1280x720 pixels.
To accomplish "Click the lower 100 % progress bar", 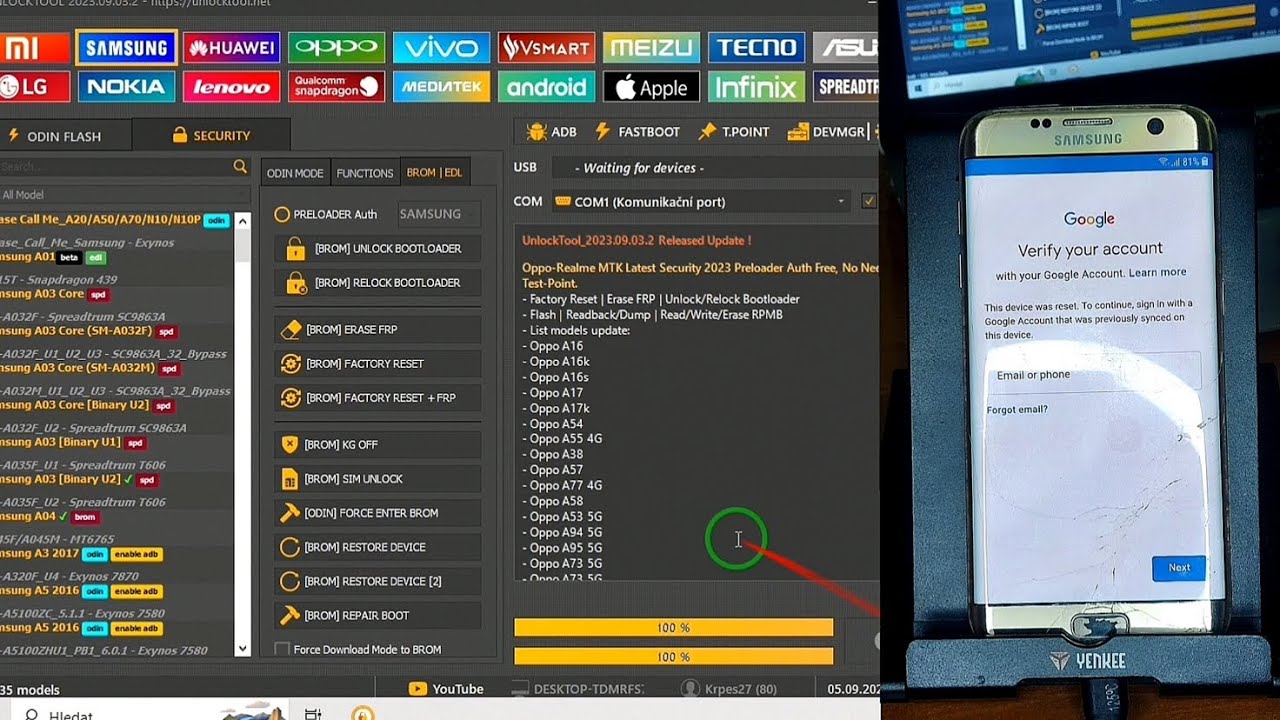I will pos(673,656).
